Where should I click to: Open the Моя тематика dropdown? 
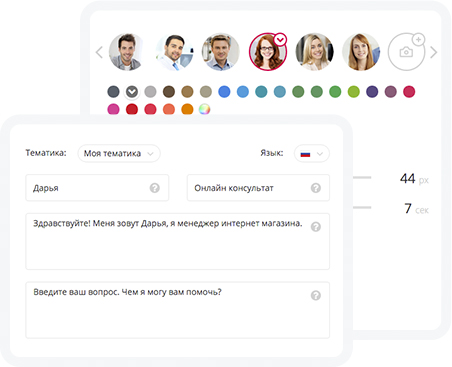point(119,153)
